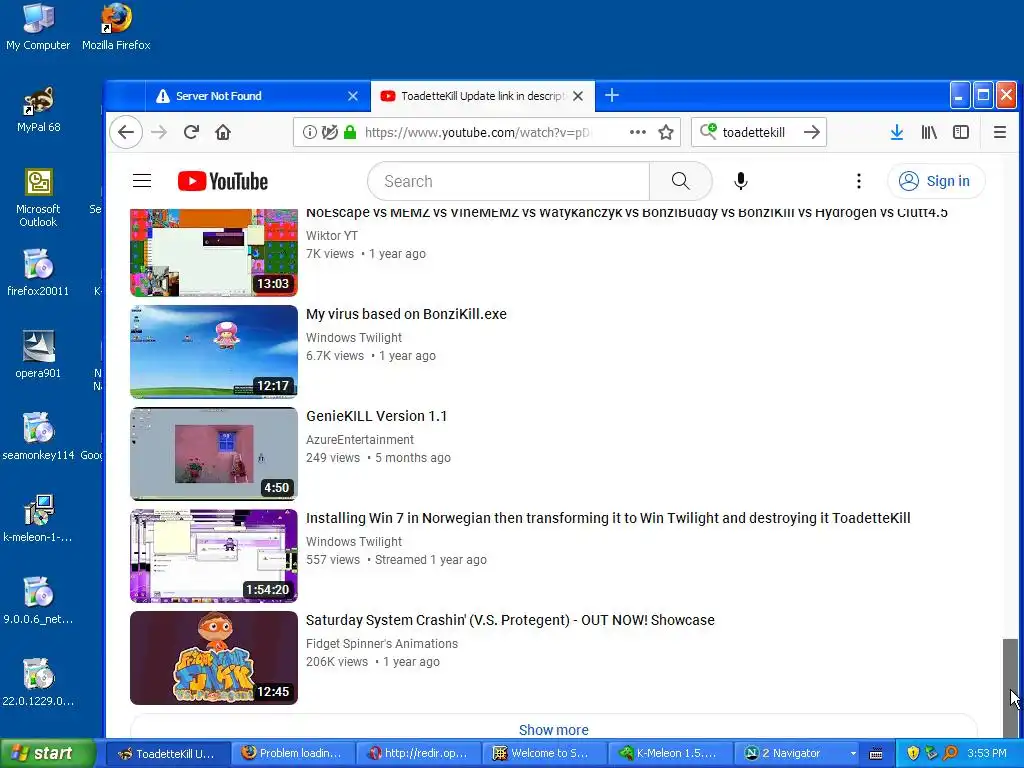
Task: Click the page vertical scrollbar thumb
Action: (x=1010, y=688)
